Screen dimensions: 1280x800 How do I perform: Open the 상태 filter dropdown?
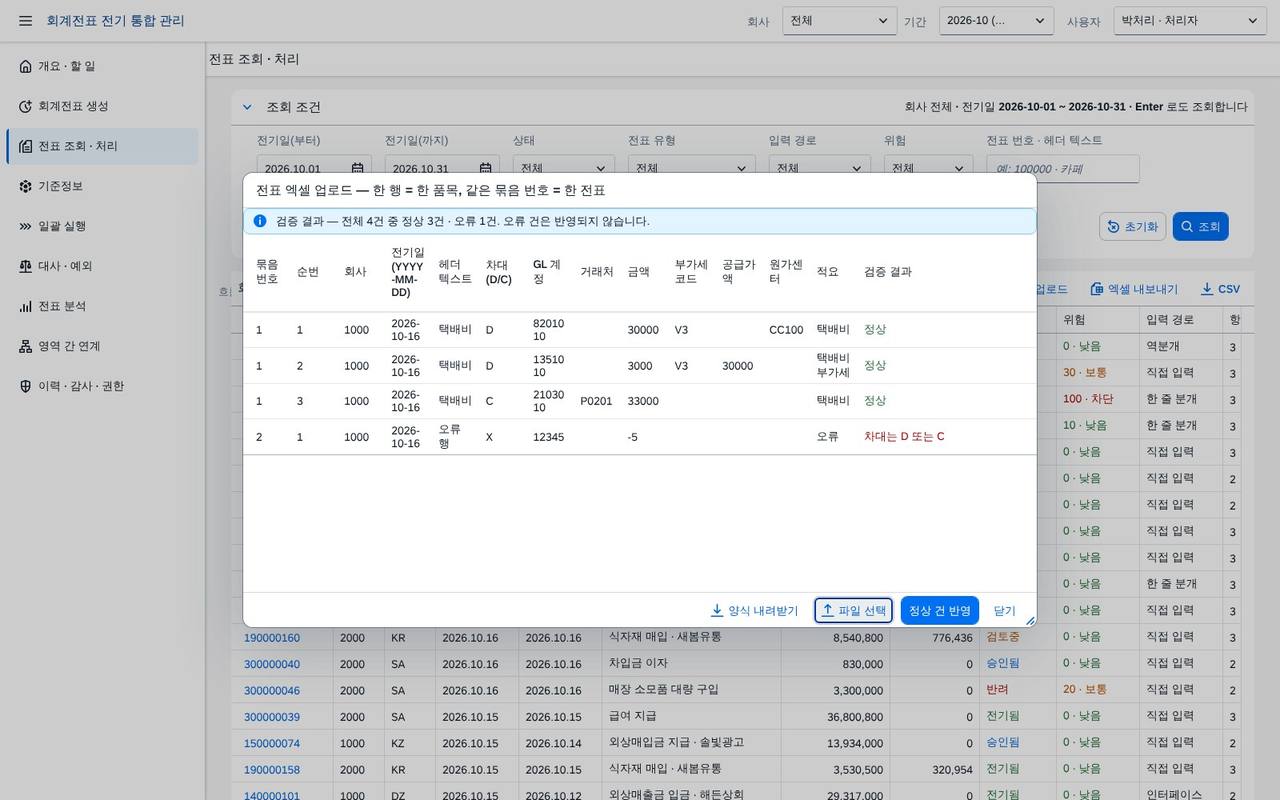coord(564,169)
